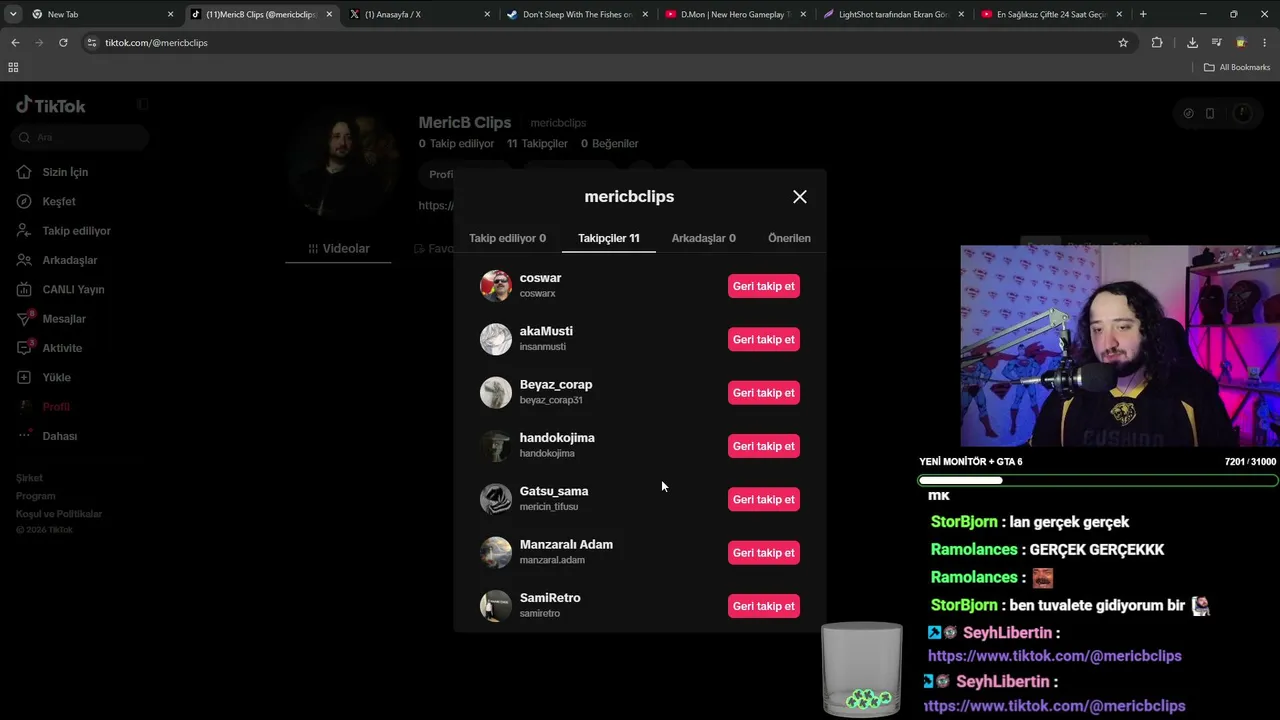
Task: Open handokojima's profile avatar
Action: pyautogui.click(x=496, y=446)
